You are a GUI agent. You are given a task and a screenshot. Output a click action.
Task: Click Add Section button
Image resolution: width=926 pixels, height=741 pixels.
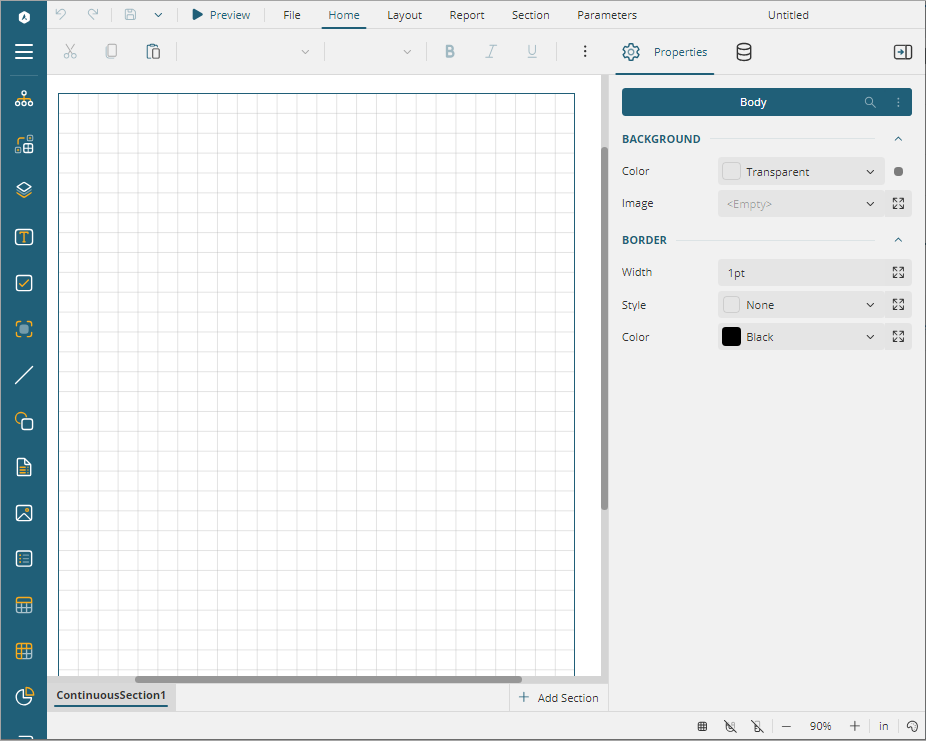(558, 698)
